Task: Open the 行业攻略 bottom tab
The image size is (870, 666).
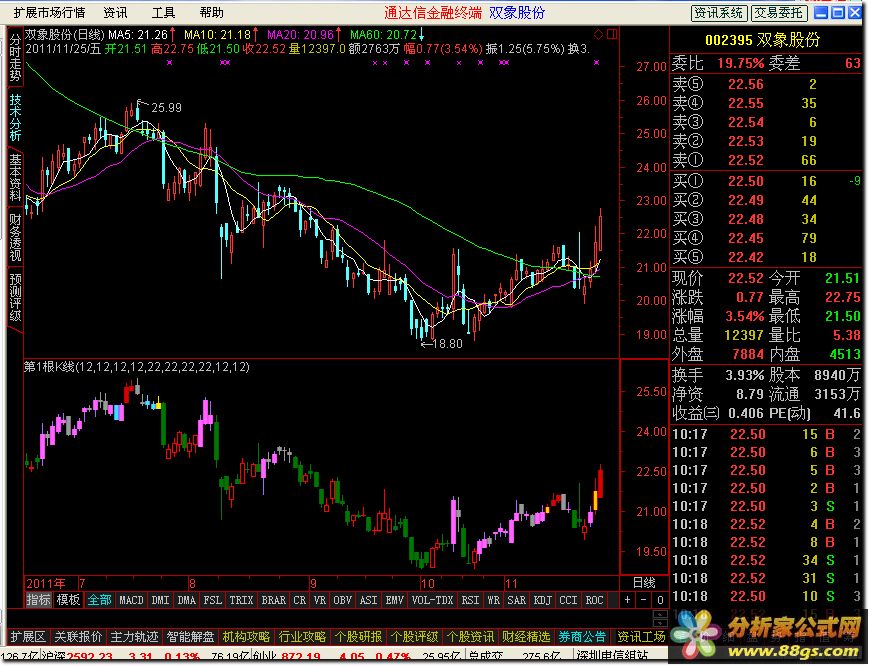Action: click(302, 637)
